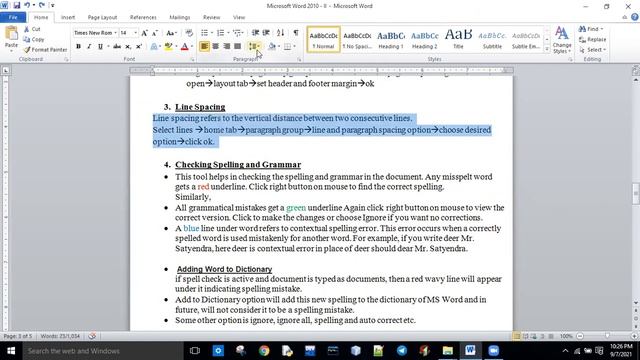This screenshot has height=360, width=640.
Task: Apply the Title style
Action: click(x=458, y=39)
